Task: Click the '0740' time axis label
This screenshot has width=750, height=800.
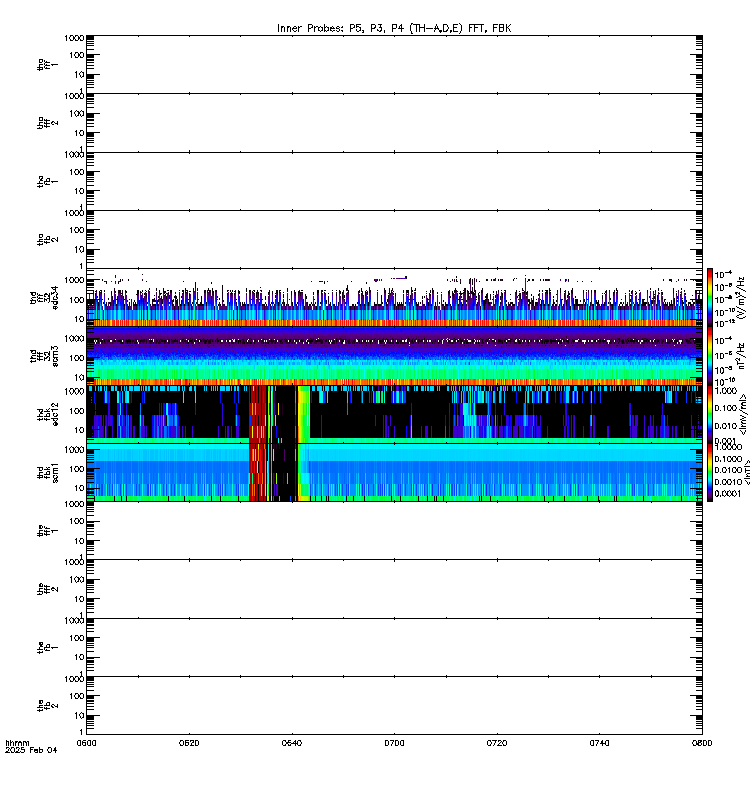Action: tap(599, 743)
